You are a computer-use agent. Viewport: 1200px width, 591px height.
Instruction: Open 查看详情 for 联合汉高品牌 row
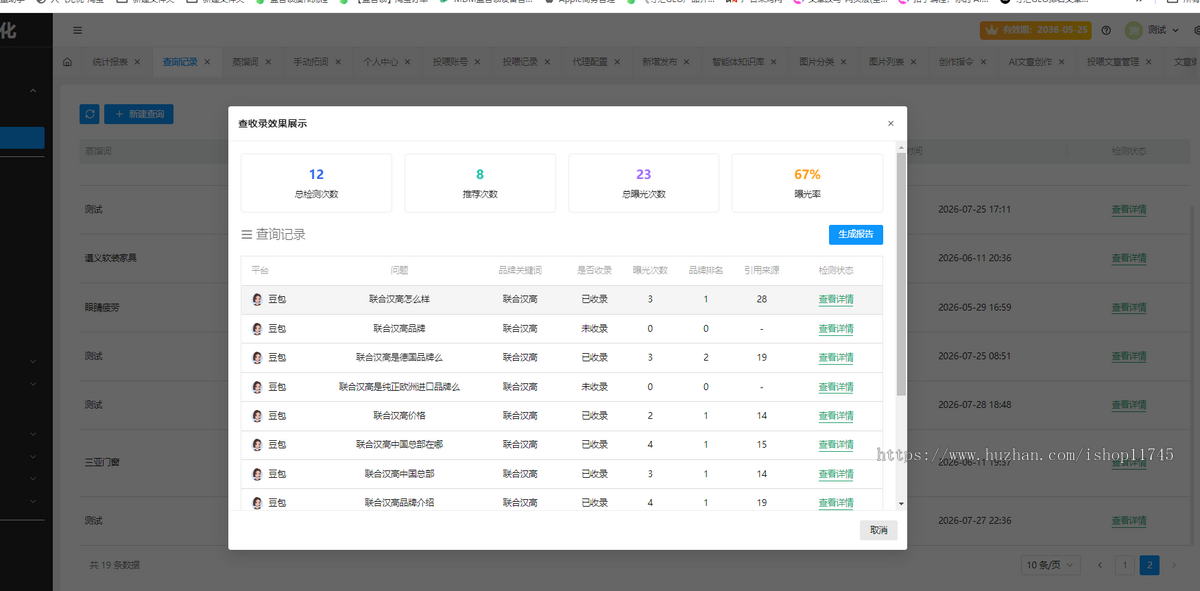tap(836, 329)
